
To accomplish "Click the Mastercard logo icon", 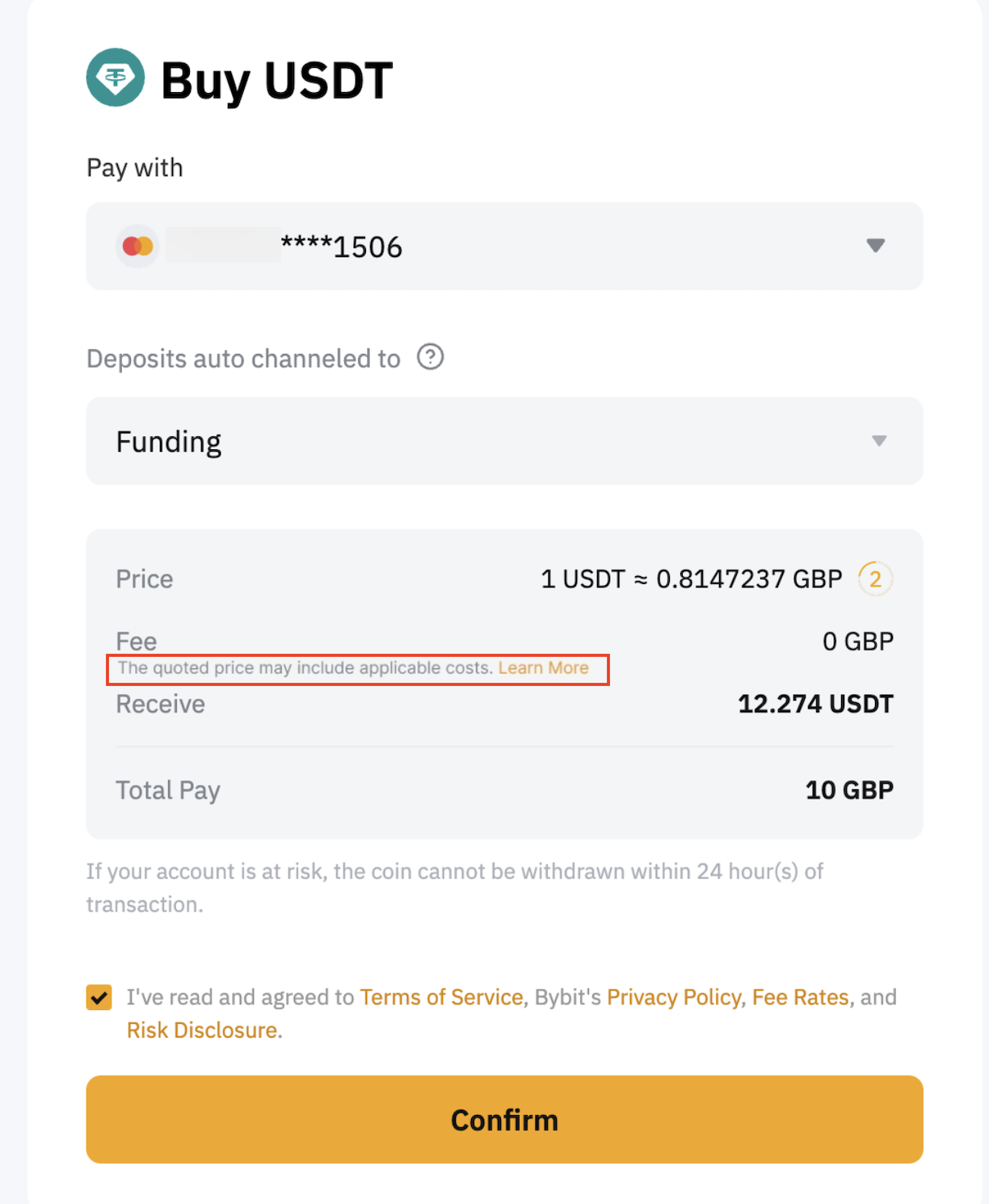I will point(138,246).
